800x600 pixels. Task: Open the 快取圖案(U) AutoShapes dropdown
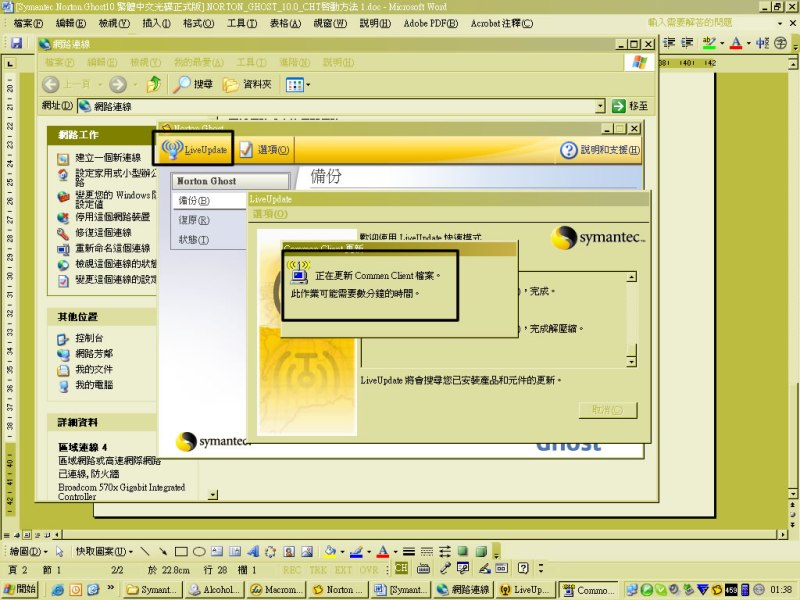(104, 552)
